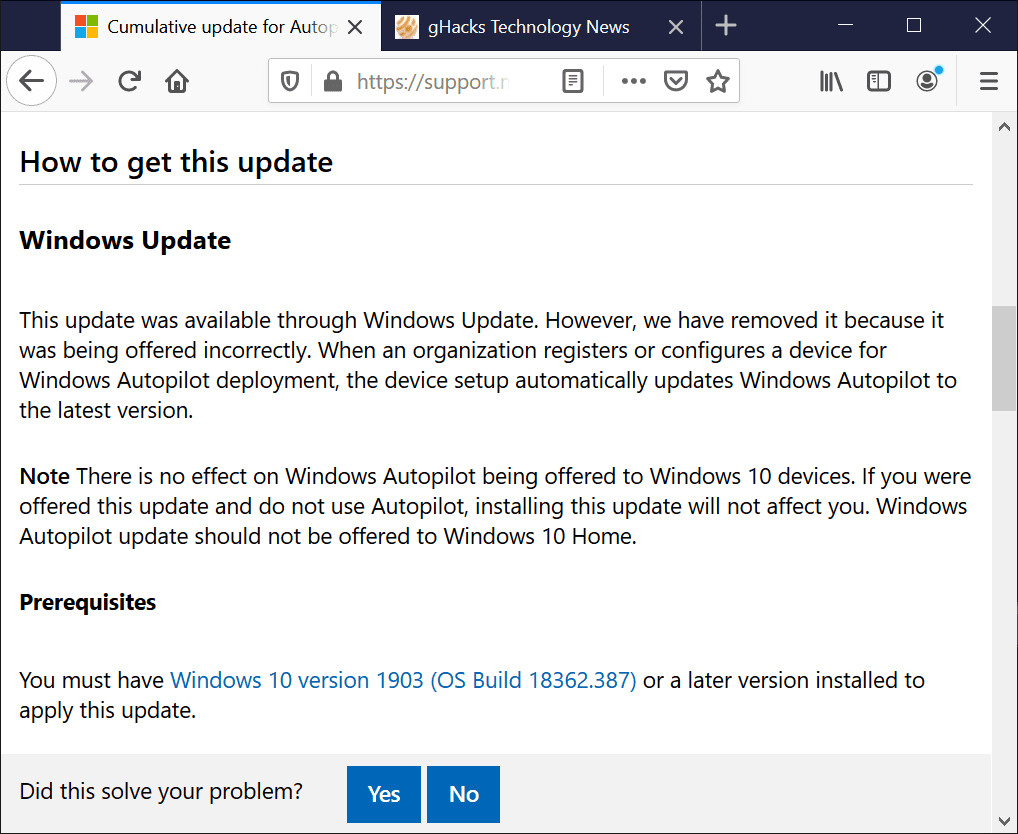Open the Firefox home page
Image resolution: width=1018 pixels, height=834 pixels.
177,81
